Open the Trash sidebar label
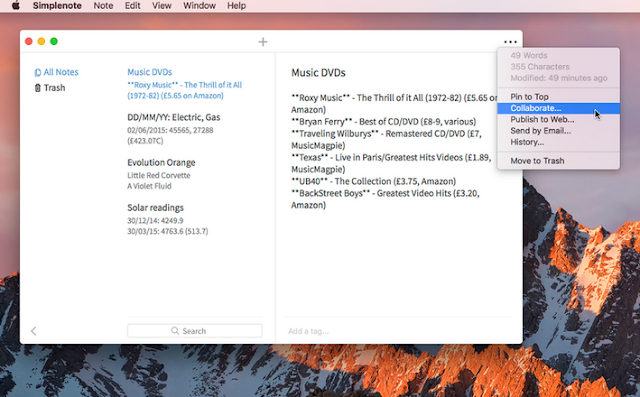This screenshot has height=397, width=640. point(54,88)
